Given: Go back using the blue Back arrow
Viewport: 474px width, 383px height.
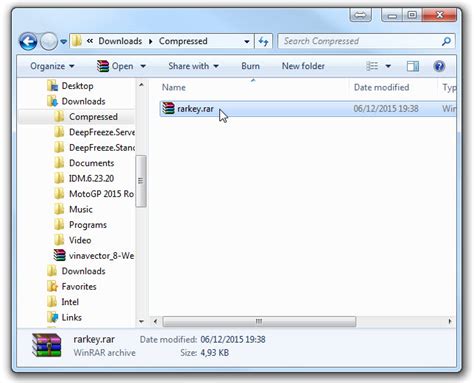Looking at the screenshot, I should pyautogui.click(x=28, y=42).
